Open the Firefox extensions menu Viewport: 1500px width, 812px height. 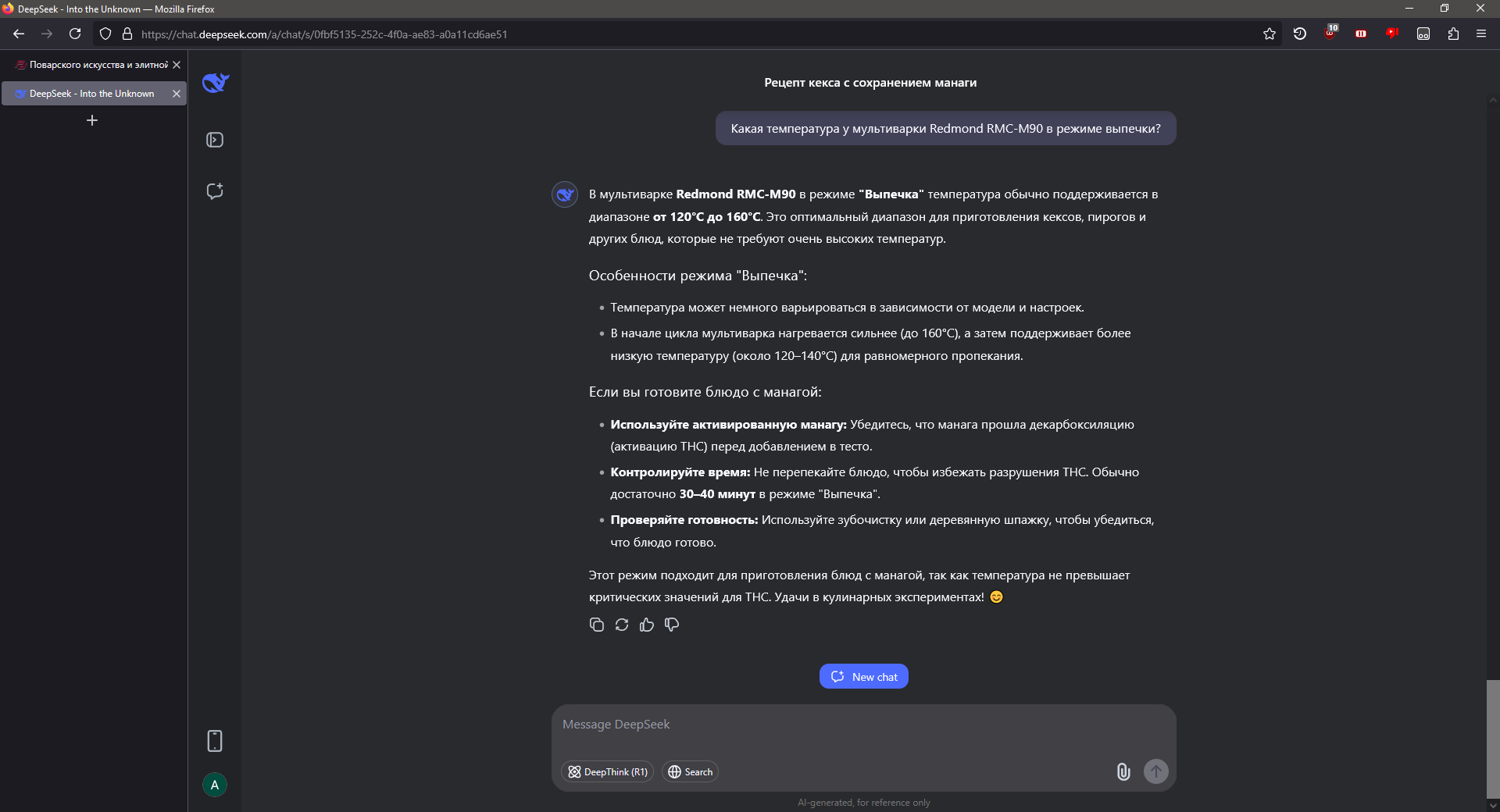[1453, 34]
